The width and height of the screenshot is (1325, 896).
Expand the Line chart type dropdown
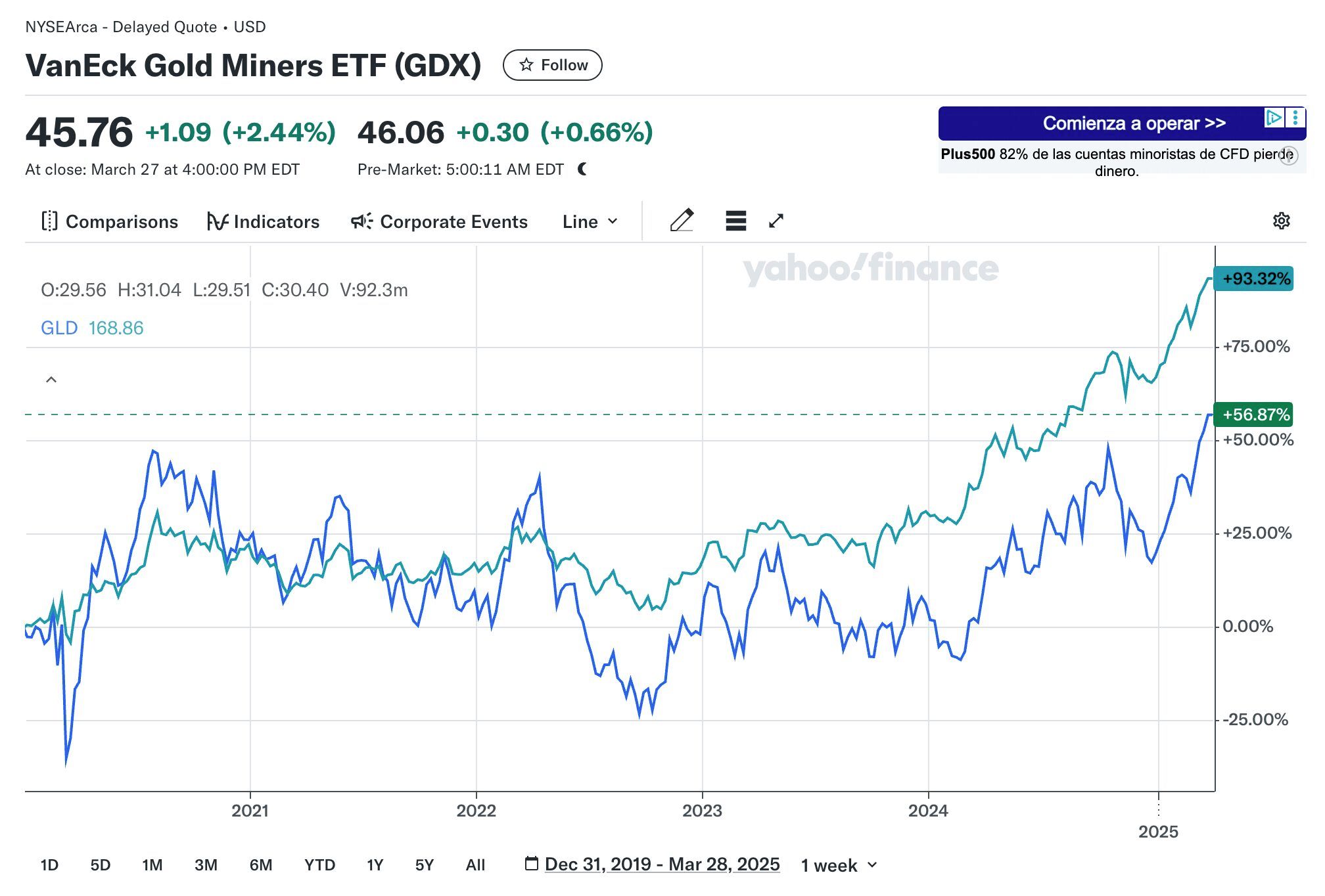pyautogui.click(x=590, y=221)
